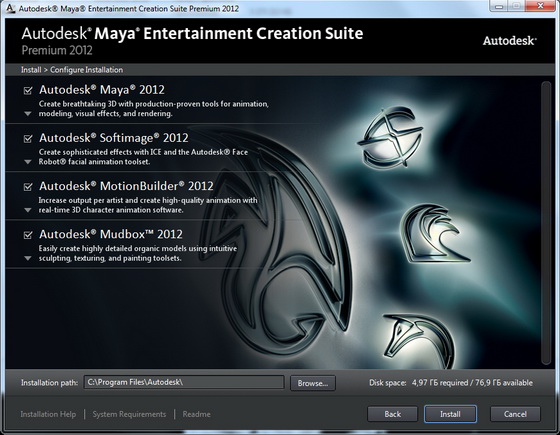Uncheck the Autodesk Mudbox 2012 checkbox
Image resolution: width=560 pixels, height=435 pixels.
[28, 235]
